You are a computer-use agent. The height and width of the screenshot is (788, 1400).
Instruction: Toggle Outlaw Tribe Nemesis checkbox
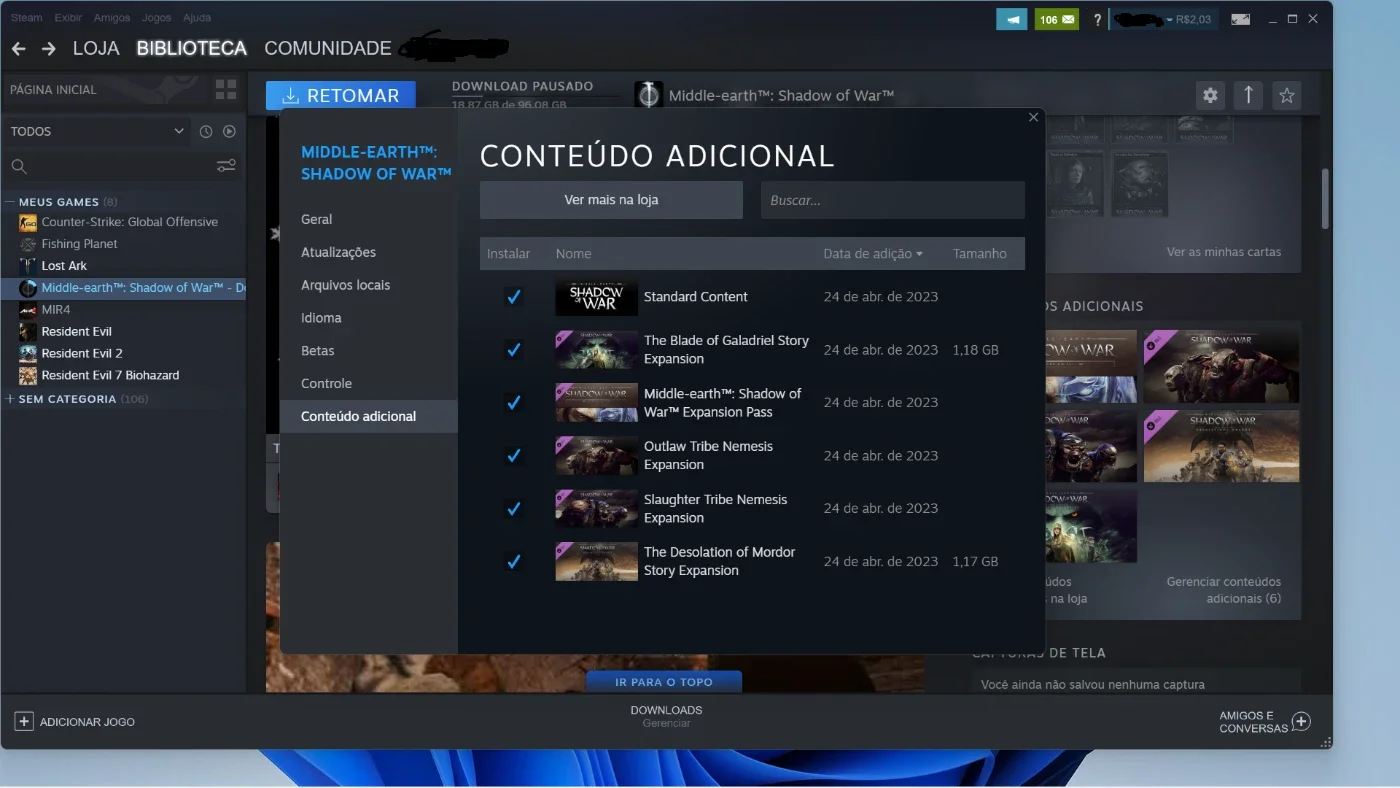point(514,456)
